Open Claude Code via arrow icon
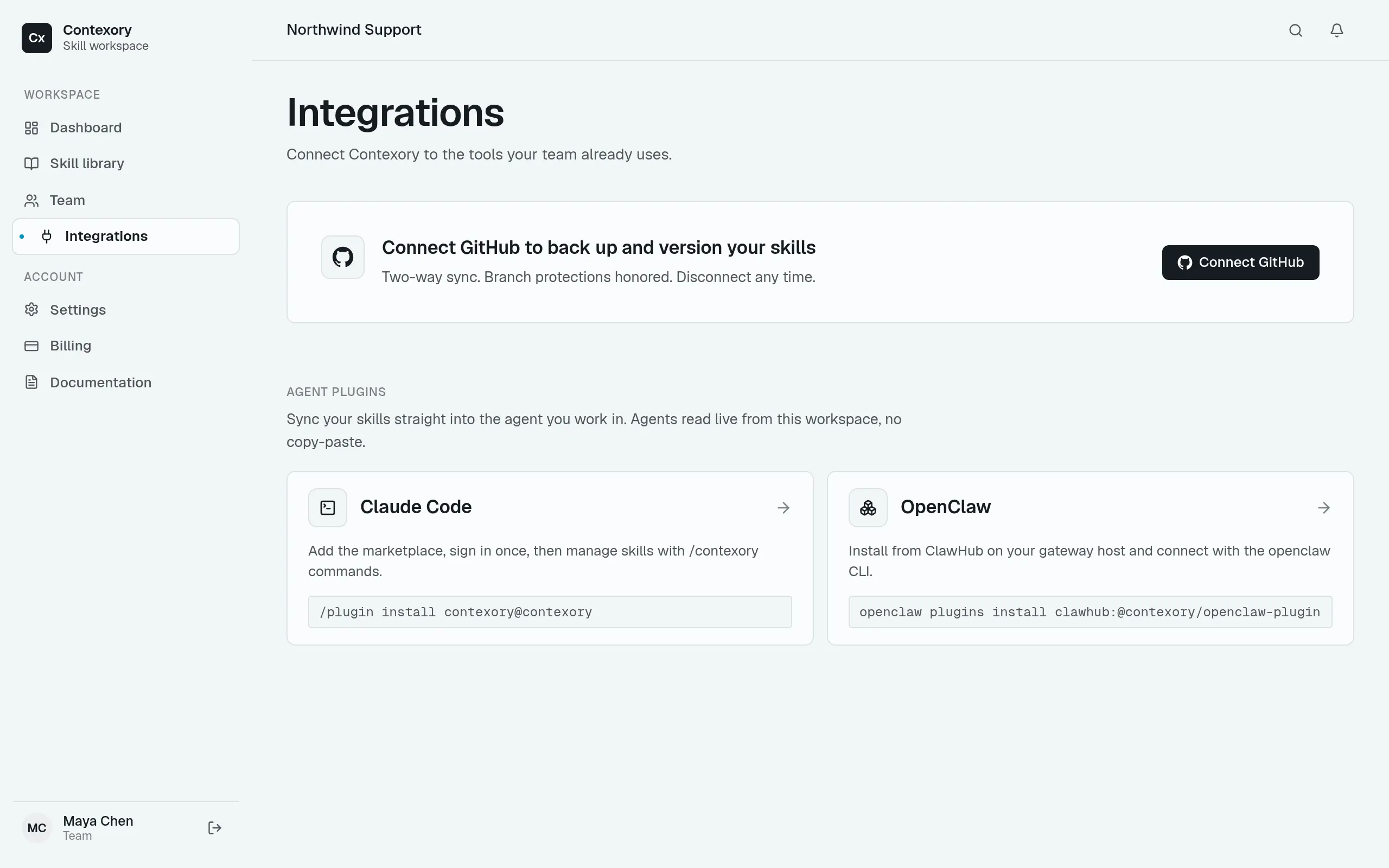The height and width of the screenshot is (868, 1389). click(783, 507)
